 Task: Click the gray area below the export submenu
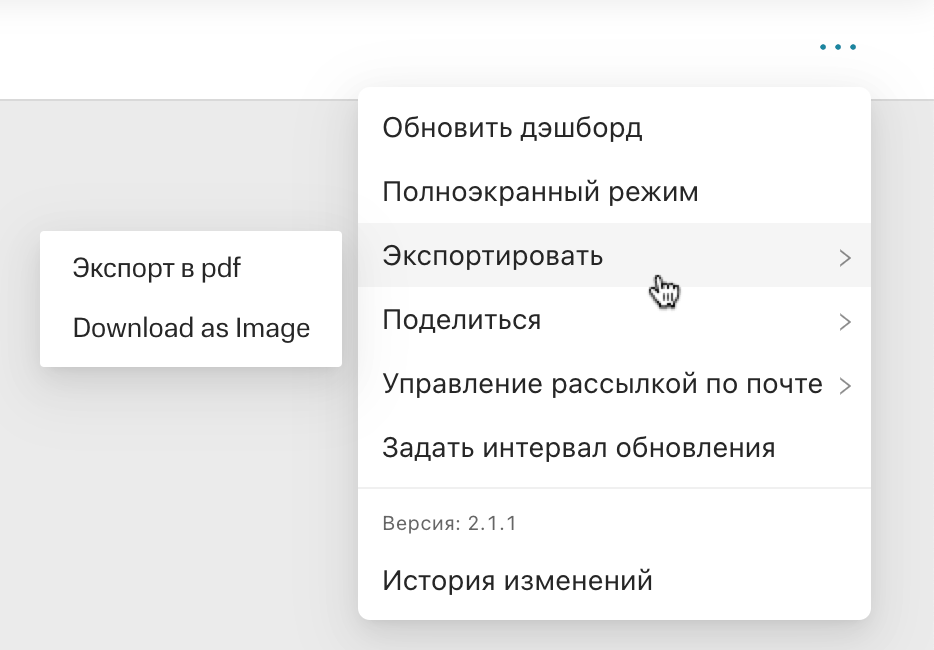click(190, 500)
